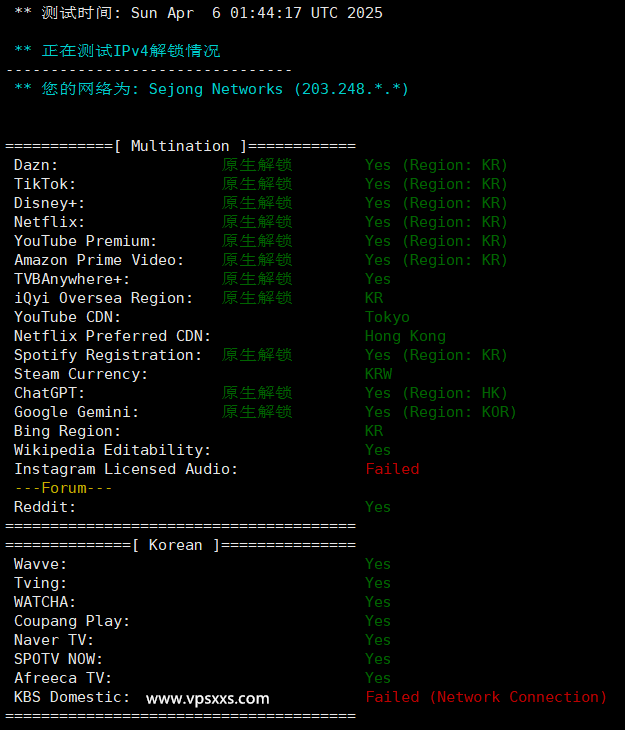Click the ---Forum--- divider text
The width and height of the screenshot is (625, 730).
click(x=63, y=488)
